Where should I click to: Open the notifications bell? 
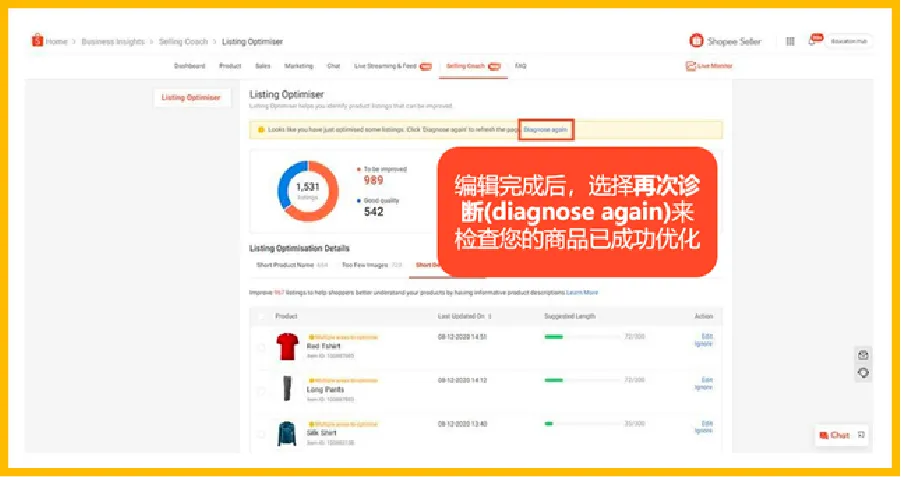[x=812, y=41]
